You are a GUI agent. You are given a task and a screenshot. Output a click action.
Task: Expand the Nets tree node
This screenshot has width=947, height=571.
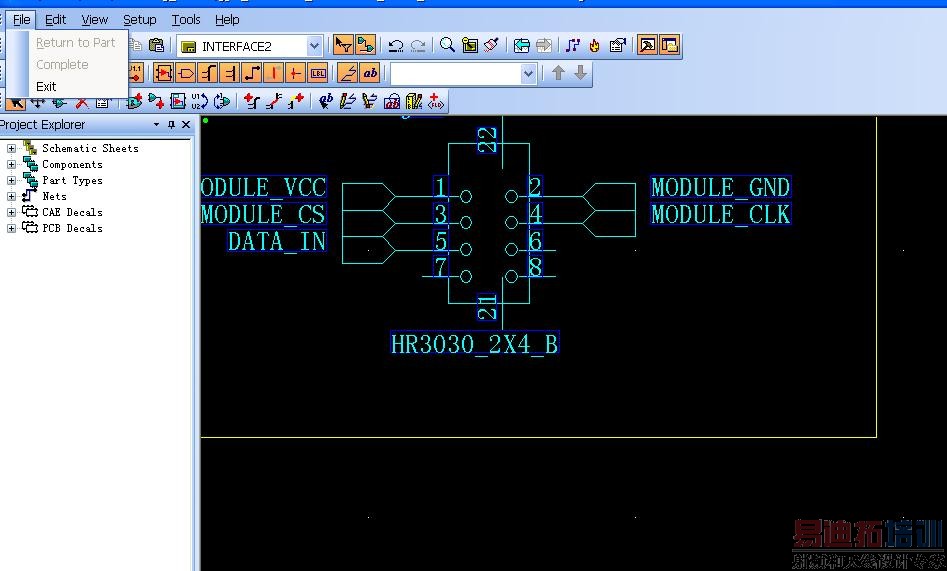11,196
